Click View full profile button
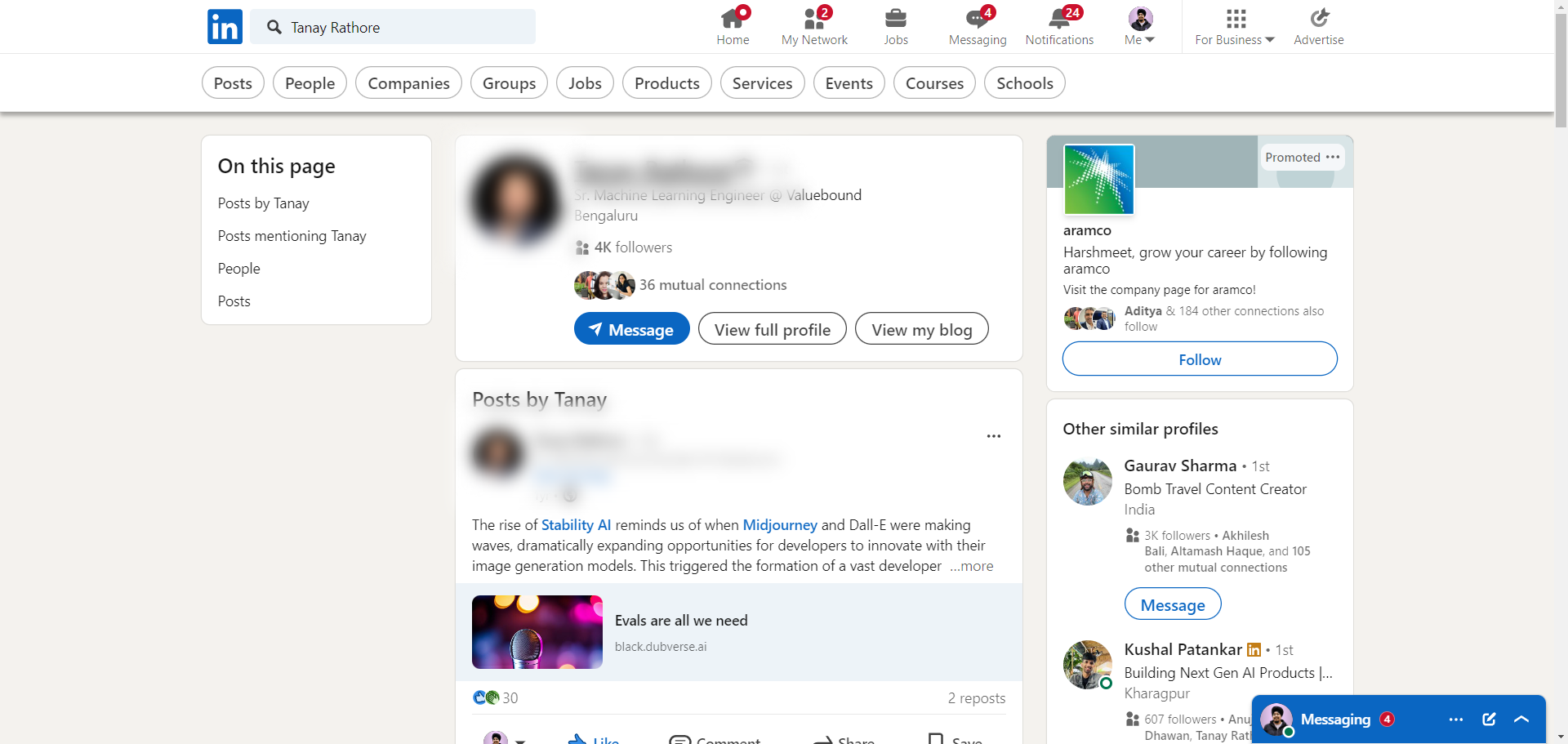1568x744 pixels. [773, 328]
